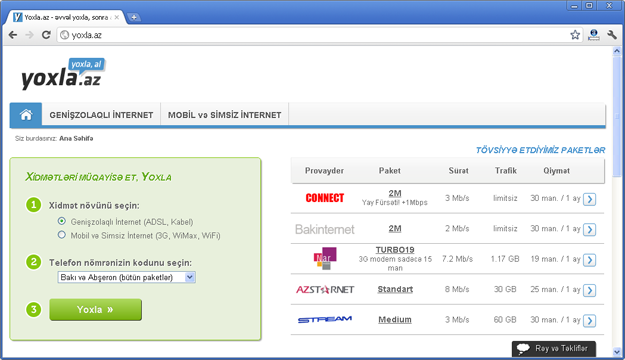625x360 pixels.
Task: Select Genişzolaqlı İnternet (ADSL, Kabel) radio option
Action: (61, 221)
